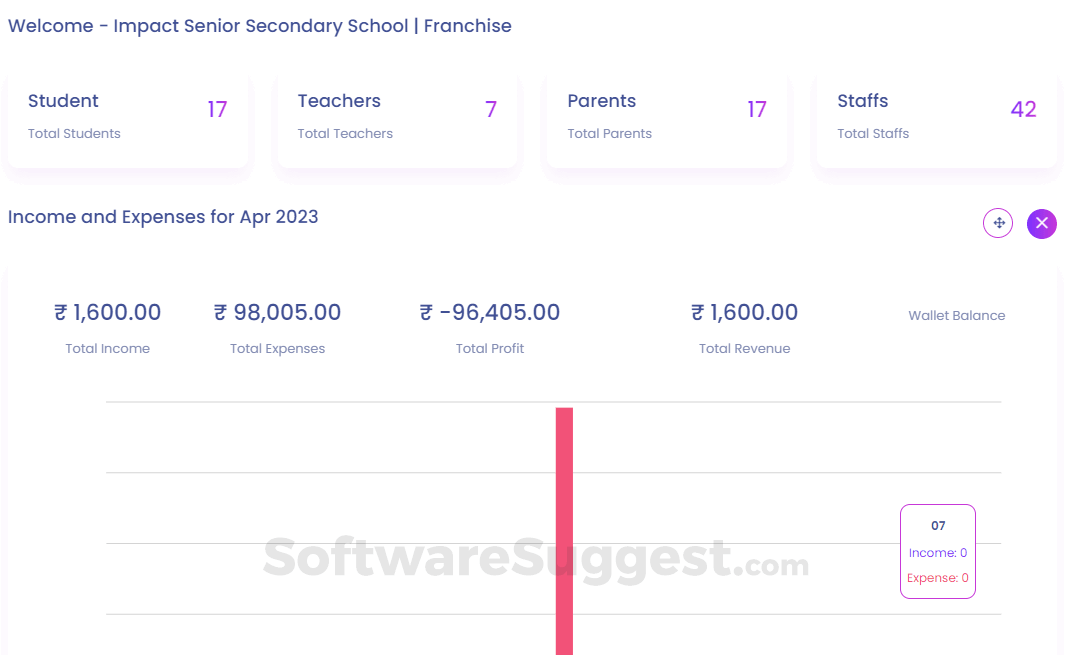Image resolution: width=1071 pixels, height=655 pixels.
Task: Click the purple X close icon
Action: tap(1041, 224)
